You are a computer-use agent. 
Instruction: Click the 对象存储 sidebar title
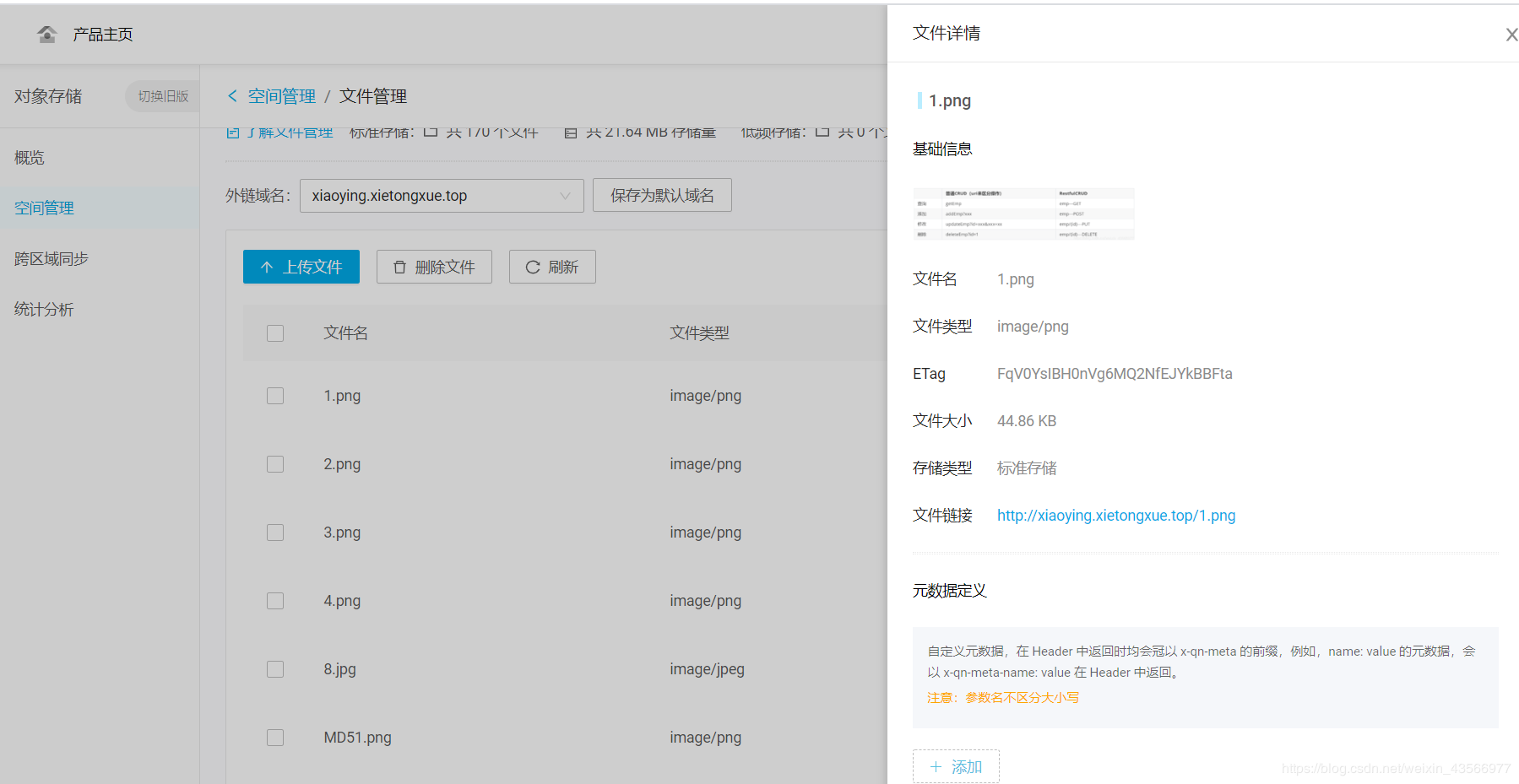pos(48,96)
